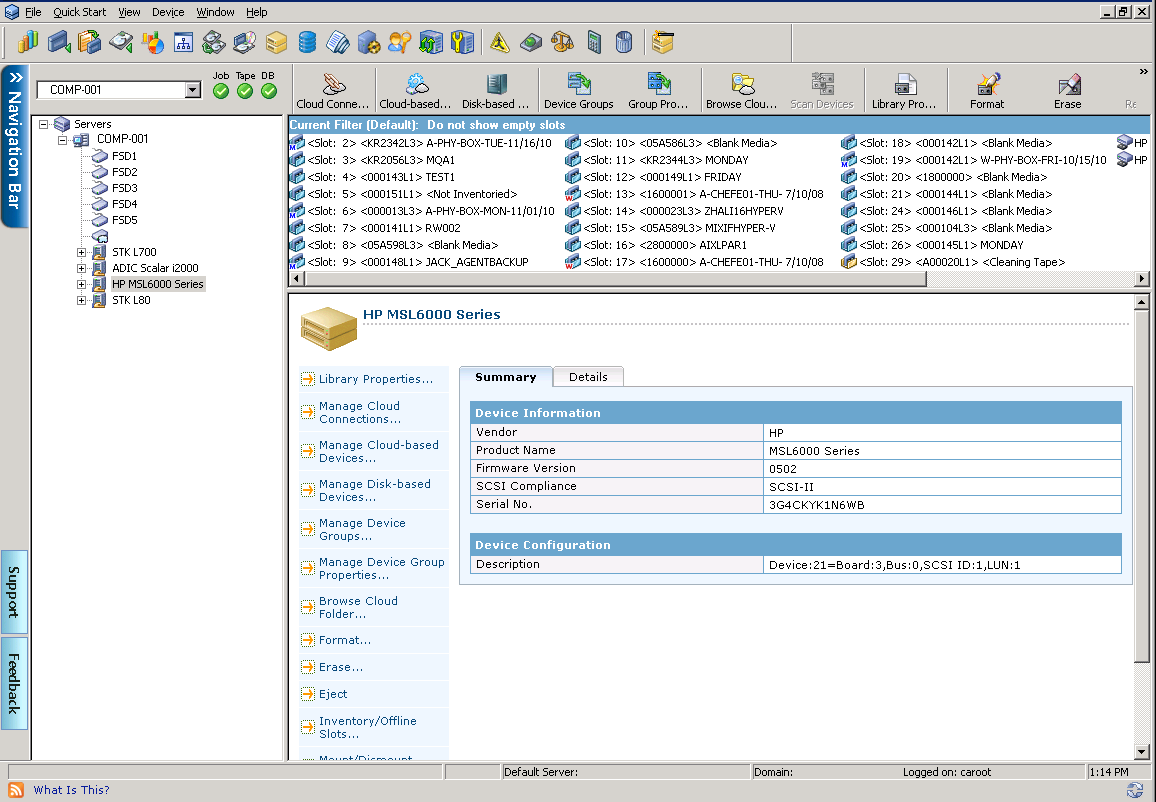This screenshot has height=802, width=1156.
Task: Expand the ADIC Scalar i2000 node
Action: [82, 268]
